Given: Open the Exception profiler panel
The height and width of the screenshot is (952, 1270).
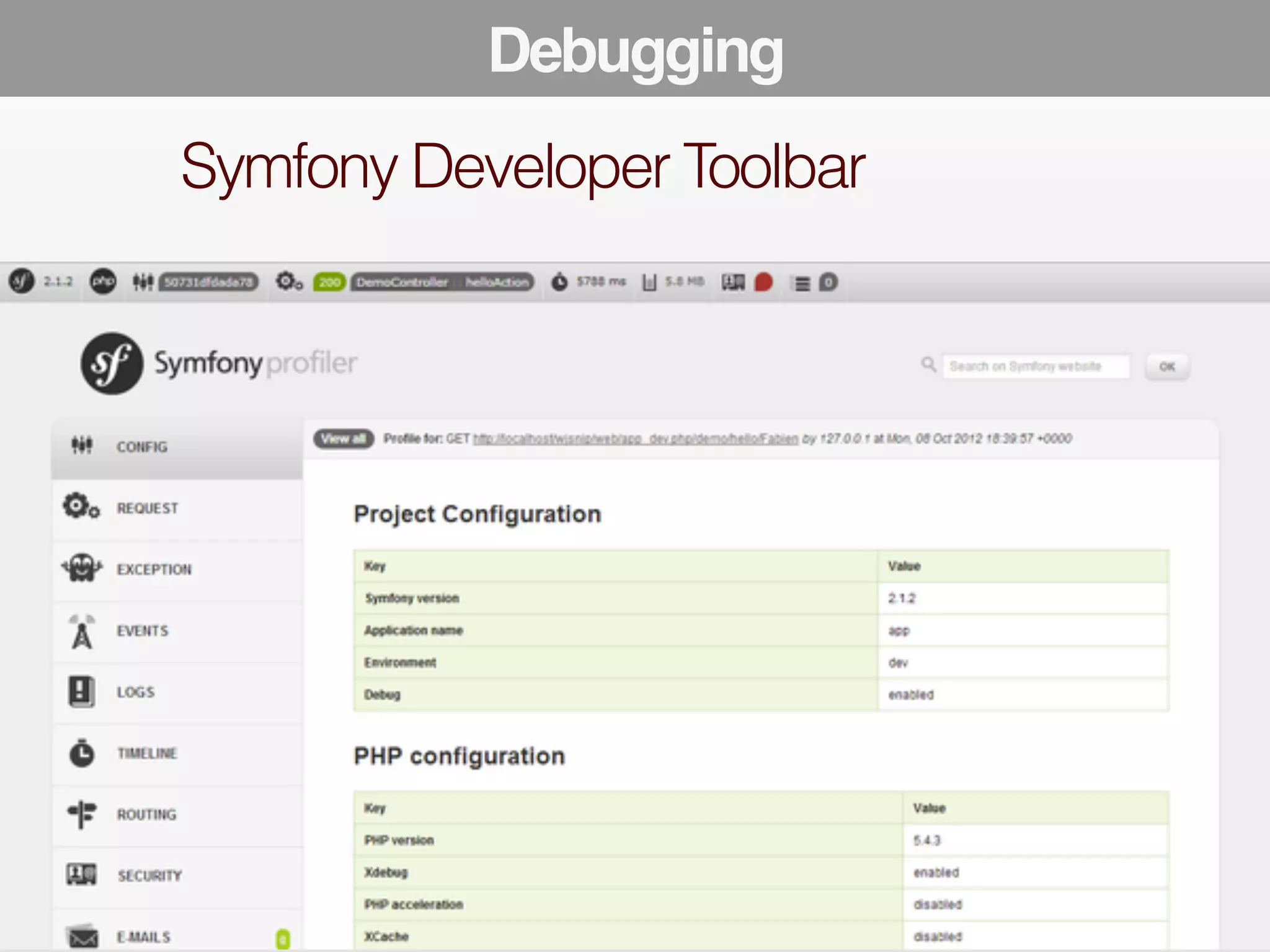Looking at the screenshot, I should click(177, 570).
